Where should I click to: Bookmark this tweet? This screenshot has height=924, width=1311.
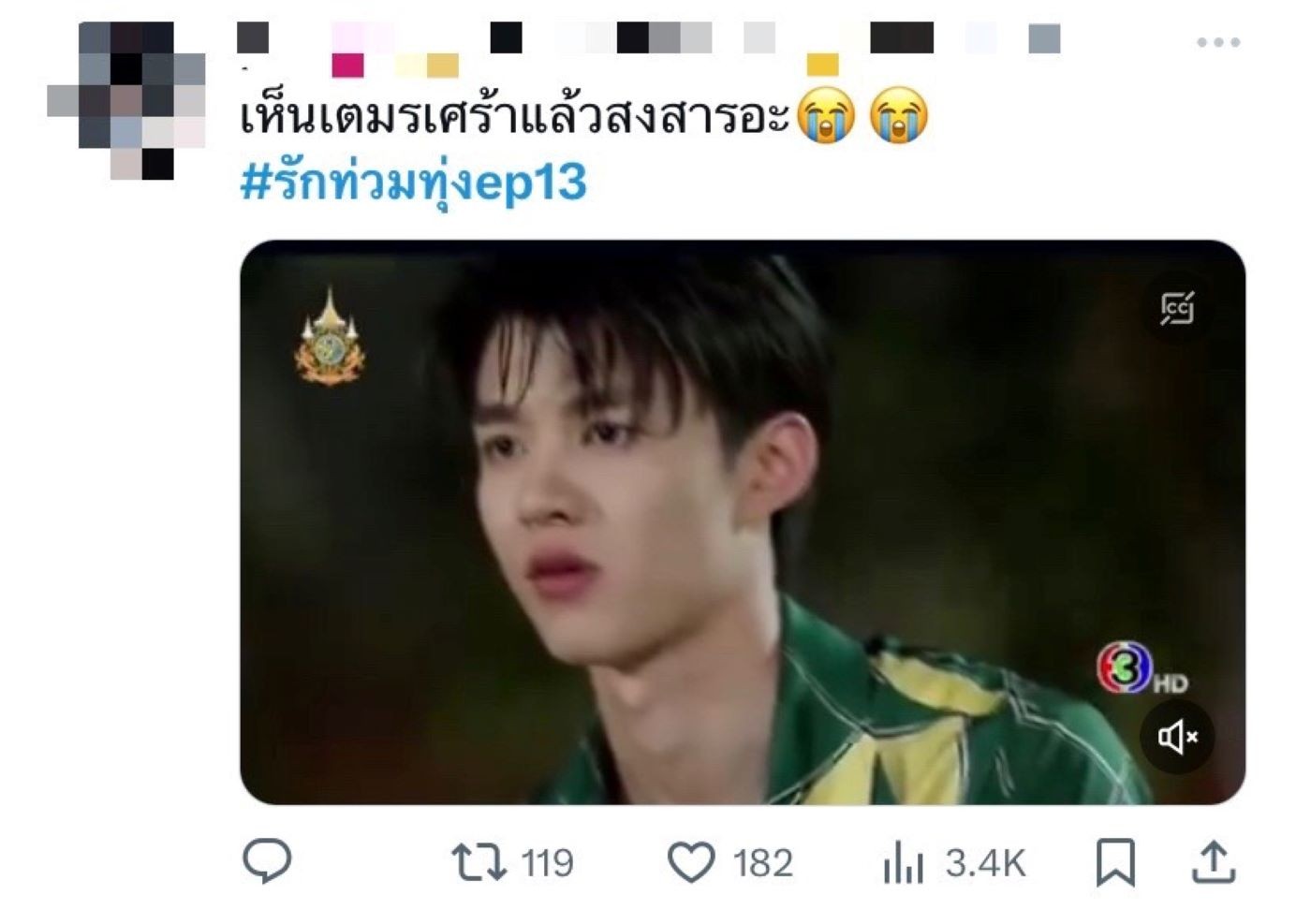[x=1115, y=862]
